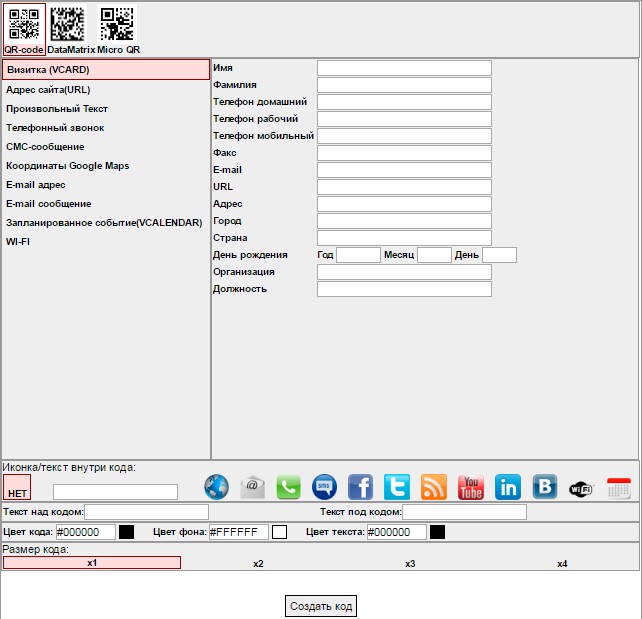642x619 pixels.
Task: Focus the Должность input field
Action: (404, 289)
